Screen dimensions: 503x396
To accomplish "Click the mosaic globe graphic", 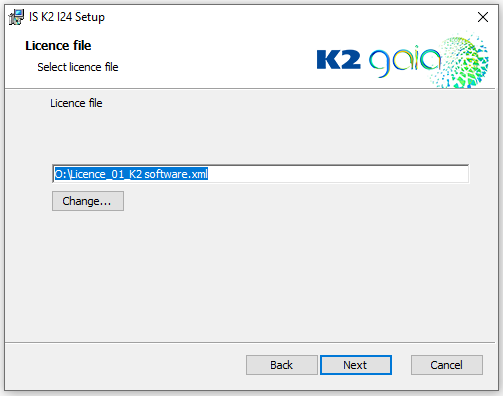I will point(461,61).
